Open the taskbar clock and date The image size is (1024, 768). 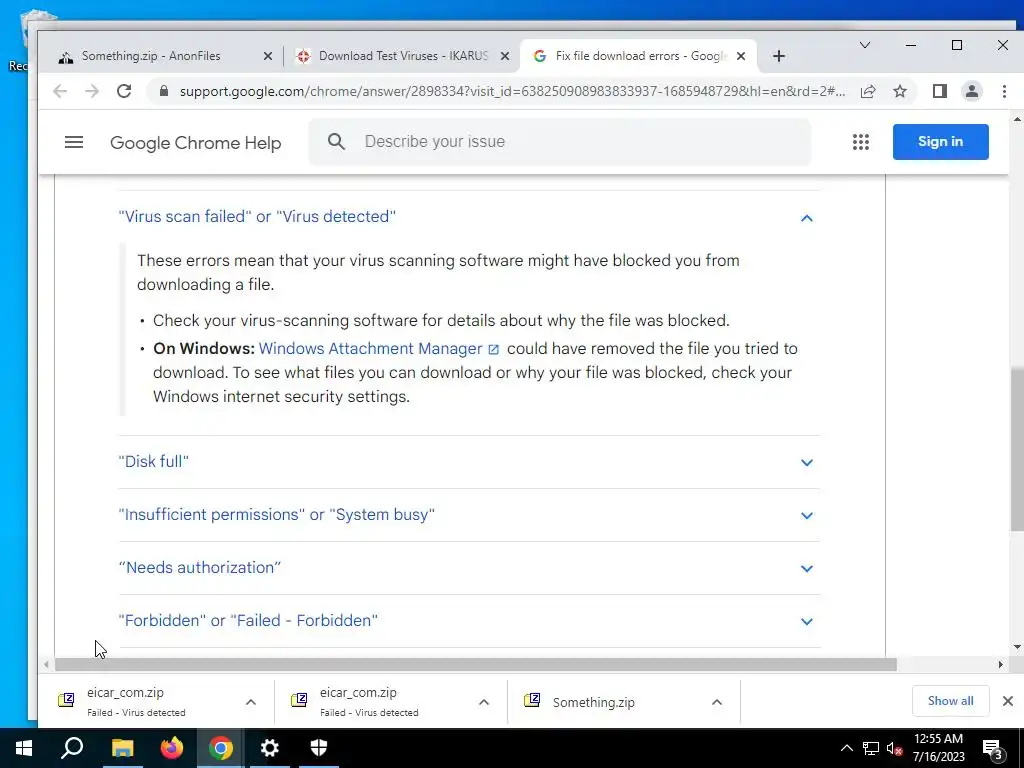pyautogui.click(x=938, y=748)
